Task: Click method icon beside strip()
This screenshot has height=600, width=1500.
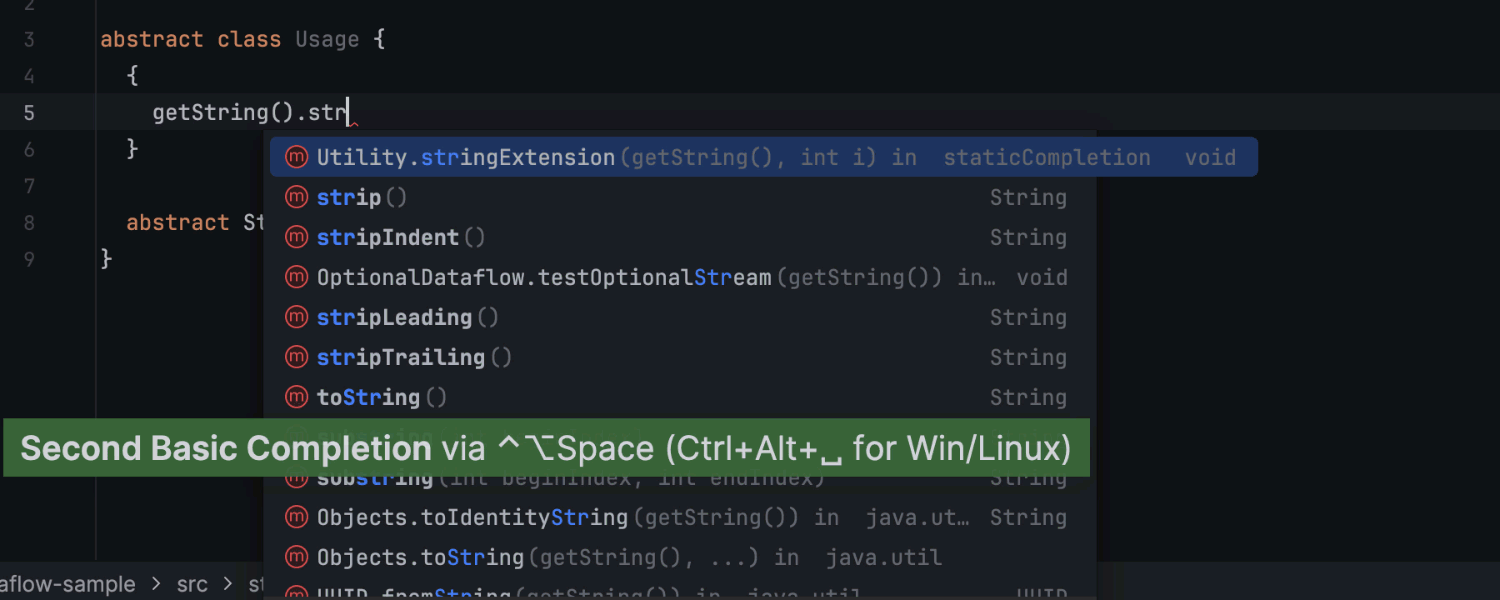Action: click(x=296, y=197)
